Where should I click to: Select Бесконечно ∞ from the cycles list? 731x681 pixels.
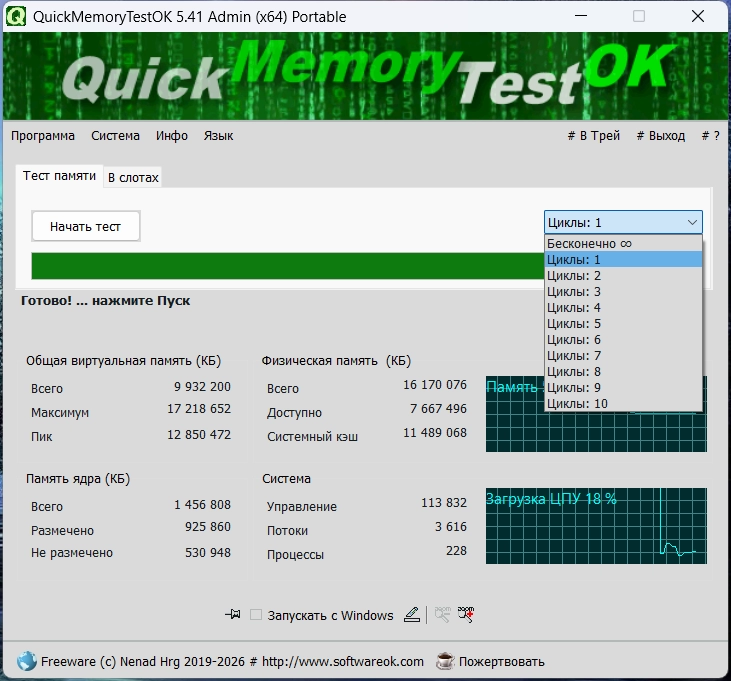[623, 243]
